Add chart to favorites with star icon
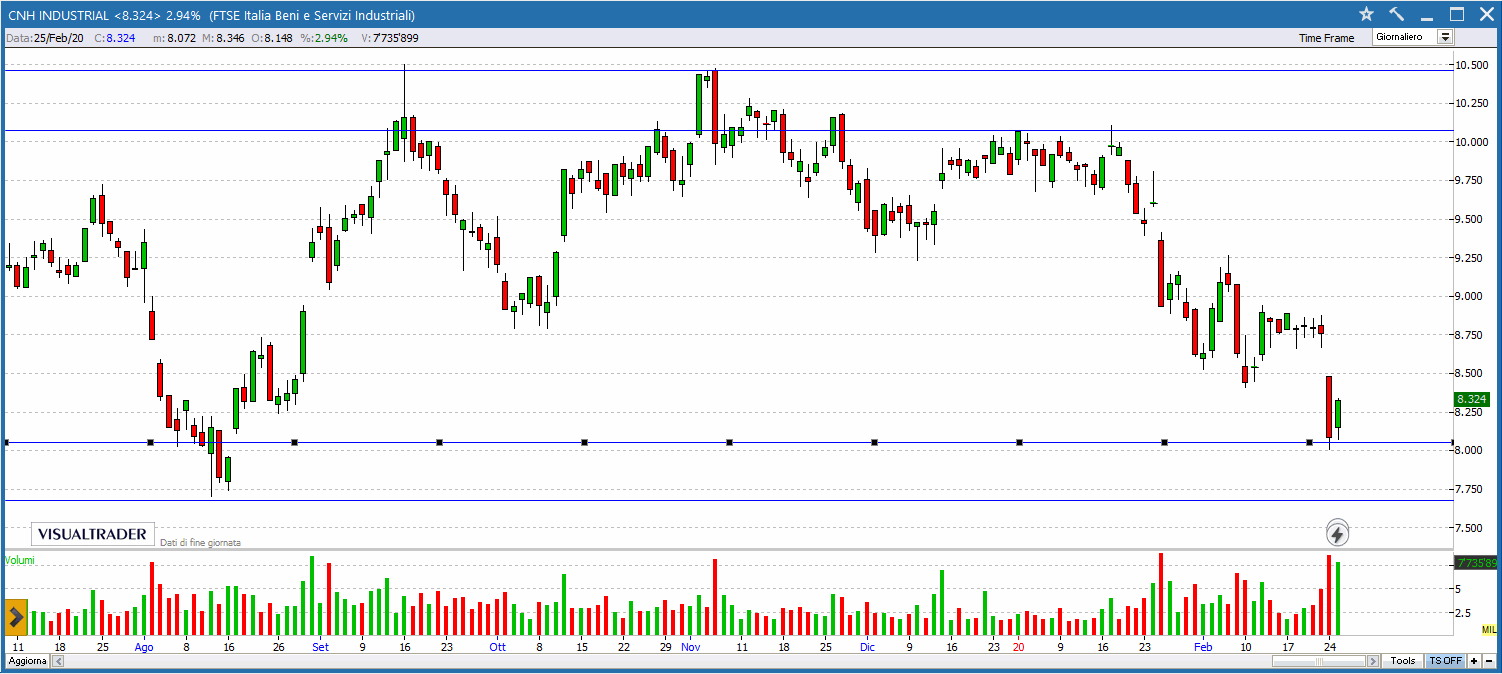The image size is (1502, 674). (x=1366, y=14)
